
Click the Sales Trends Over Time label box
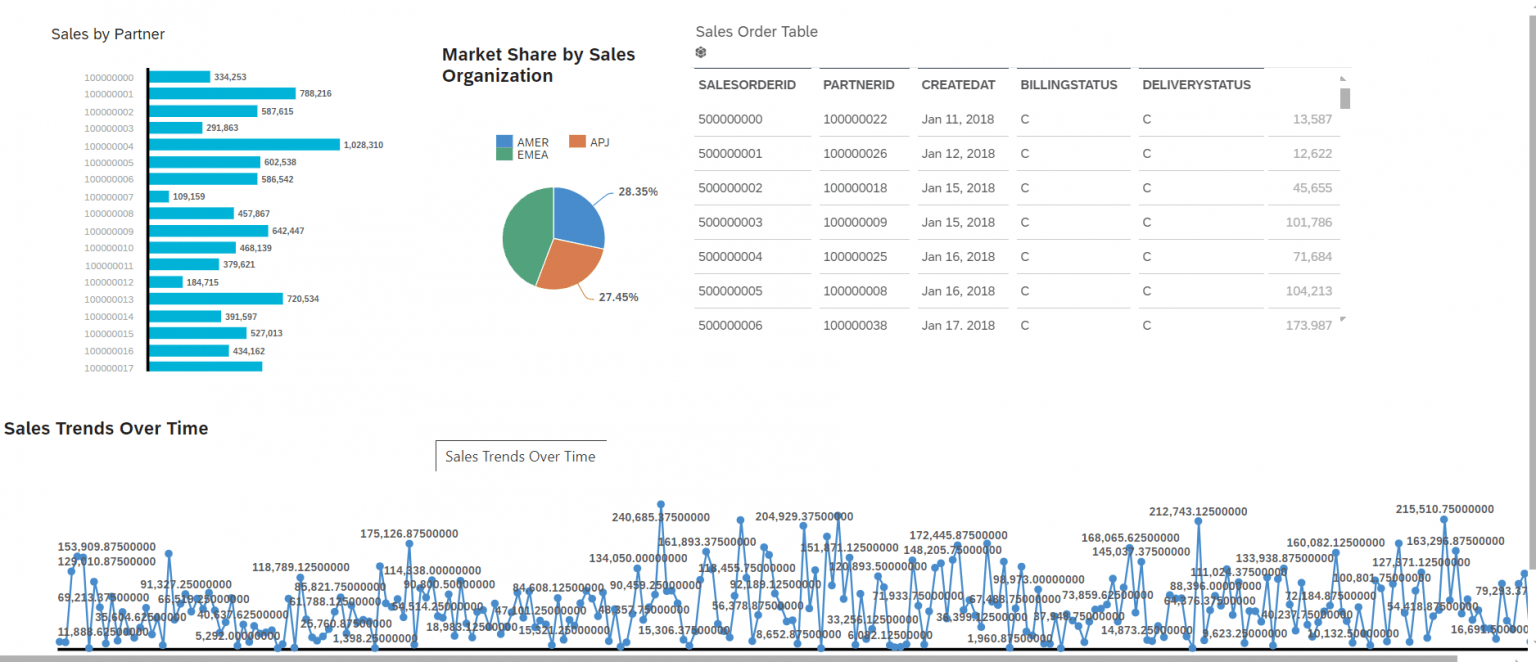point(521,456)
